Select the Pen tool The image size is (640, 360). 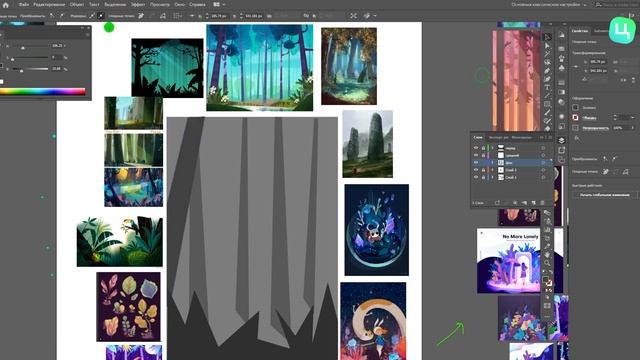pos(547,71)
